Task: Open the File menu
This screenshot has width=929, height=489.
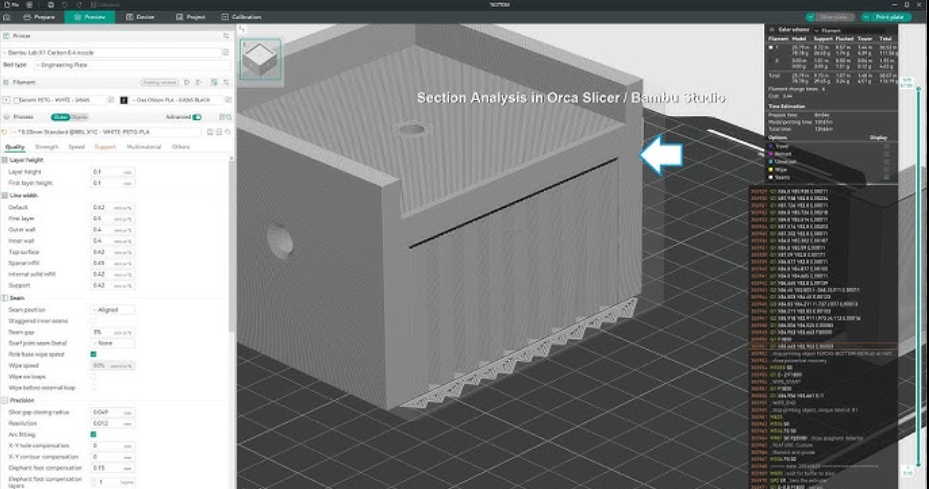Action: pos(12,5)
